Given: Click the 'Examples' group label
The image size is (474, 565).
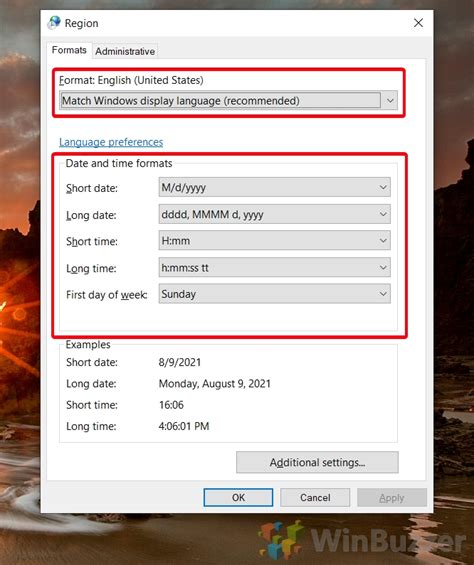Looking at the screenshot, I should coord(88,344).
